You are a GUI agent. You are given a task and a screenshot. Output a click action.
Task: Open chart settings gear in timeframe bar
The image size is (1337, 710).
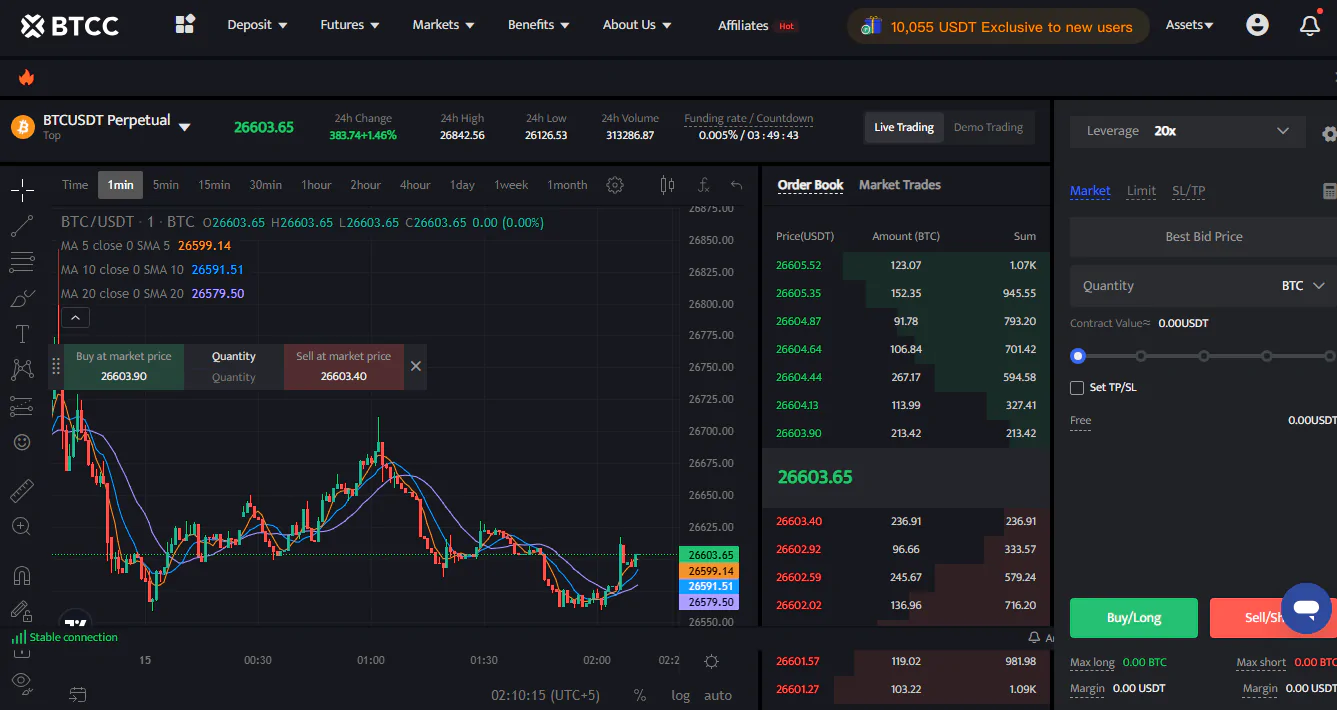tap(615, 185)
